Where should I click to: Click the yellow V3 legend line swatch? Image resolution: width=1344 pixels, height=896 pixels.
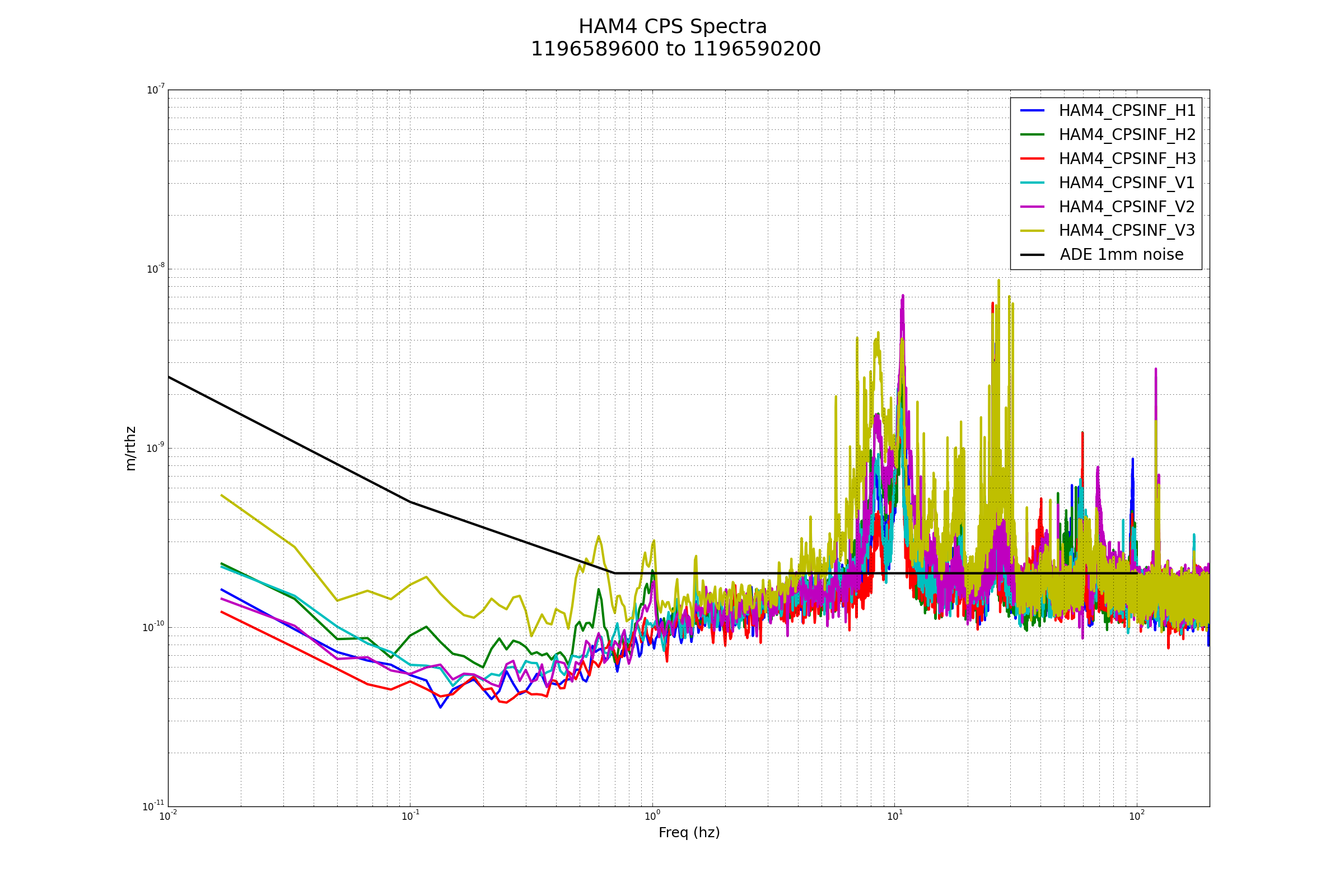click(1032, 230)
